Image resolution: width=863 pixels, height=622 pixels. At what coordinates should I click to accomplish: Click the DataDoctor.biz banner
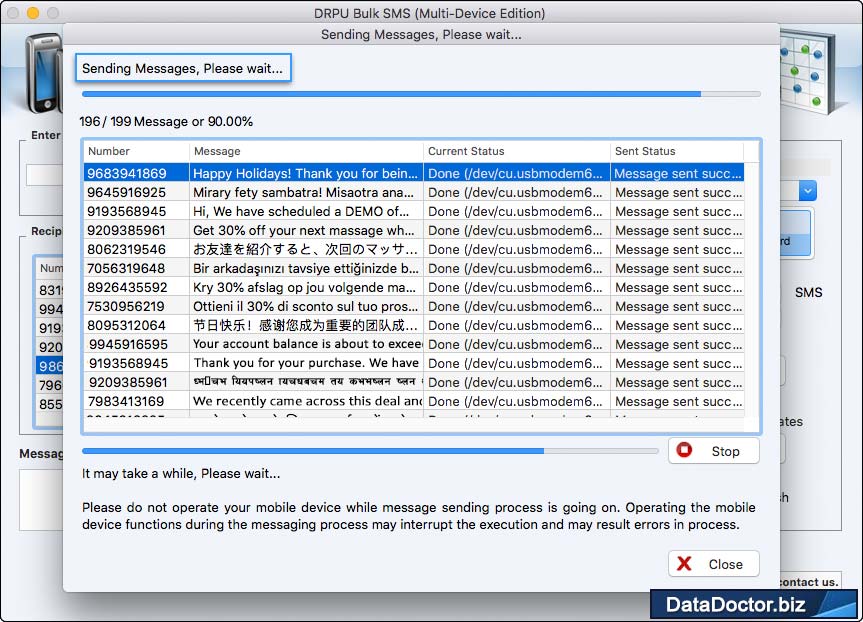point(753,604)
